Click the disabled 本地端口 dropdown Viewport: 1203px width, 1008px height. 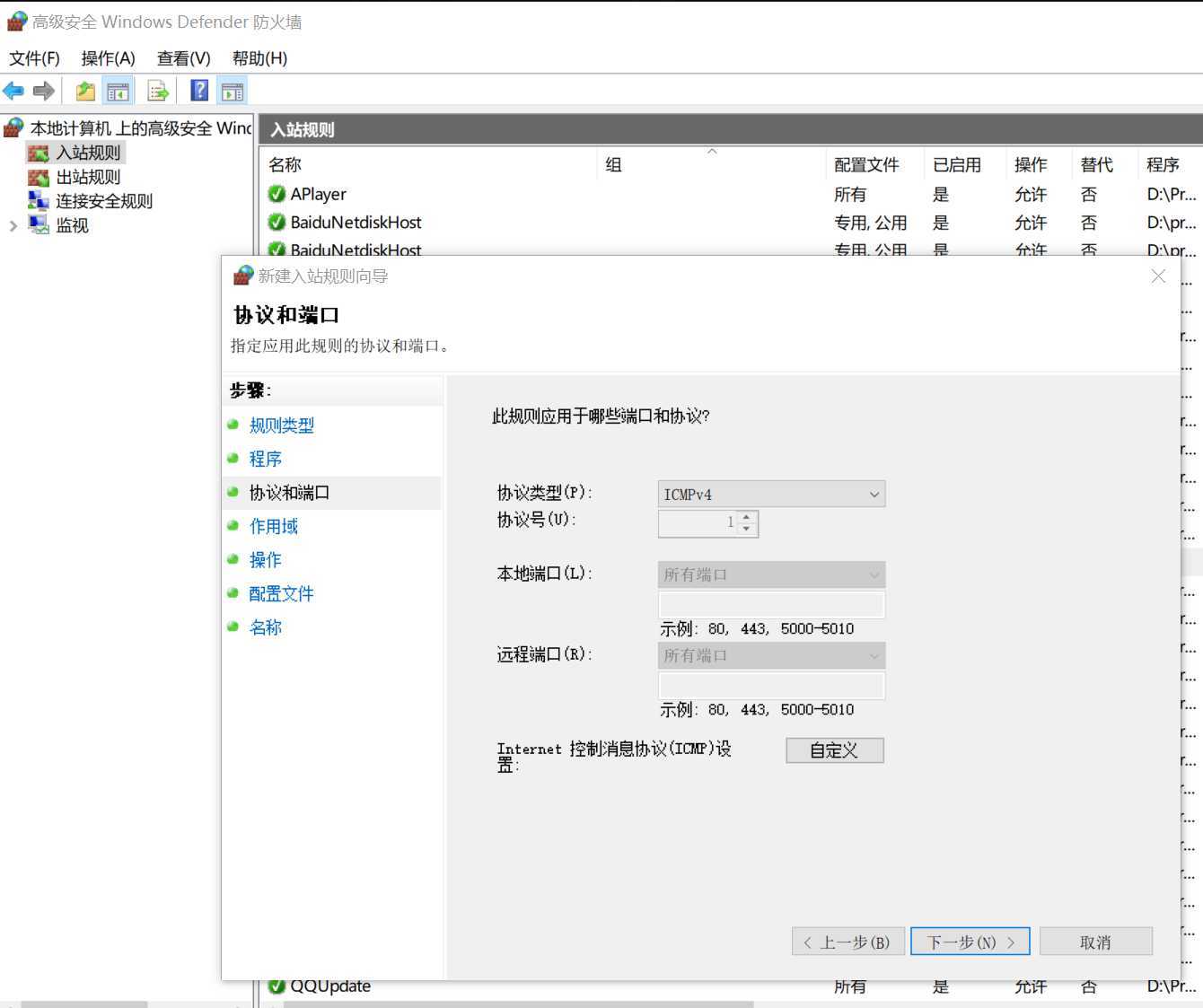[x=771, y=574]
